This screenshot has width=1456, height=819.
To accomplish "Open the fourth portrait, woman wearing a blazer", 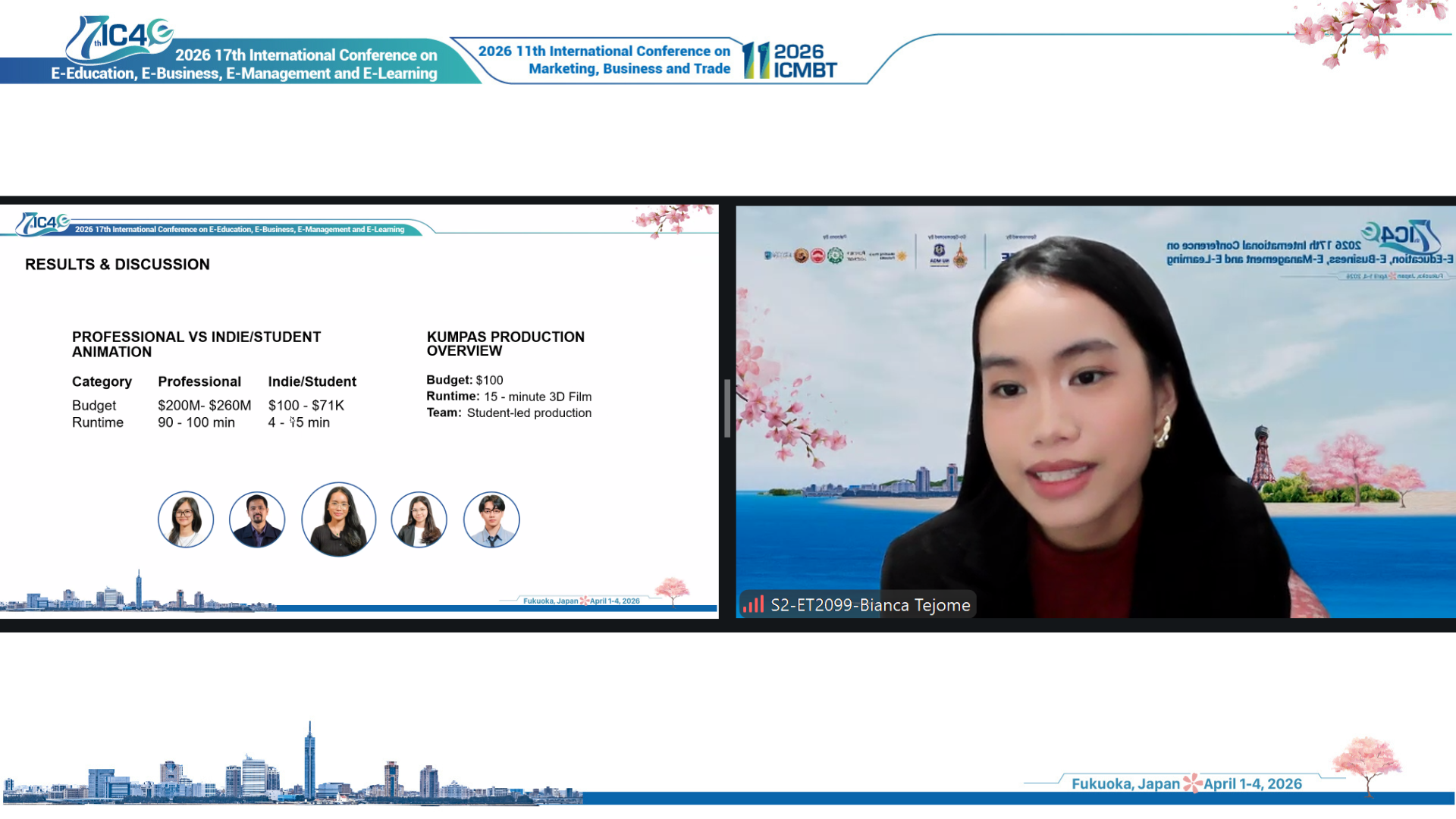I will click(419, 519).
